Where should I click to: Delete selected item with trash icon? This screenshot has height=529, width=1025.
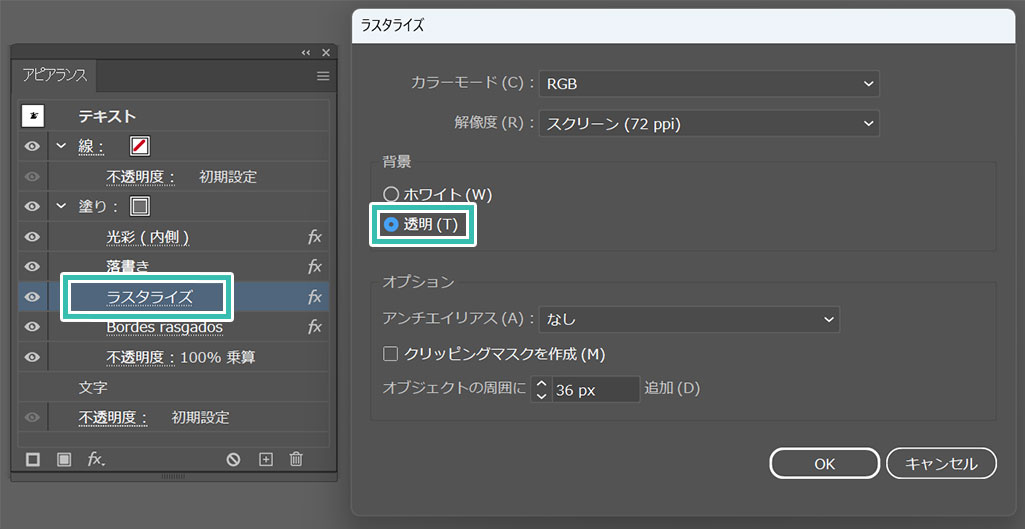(x=296, y=459)
